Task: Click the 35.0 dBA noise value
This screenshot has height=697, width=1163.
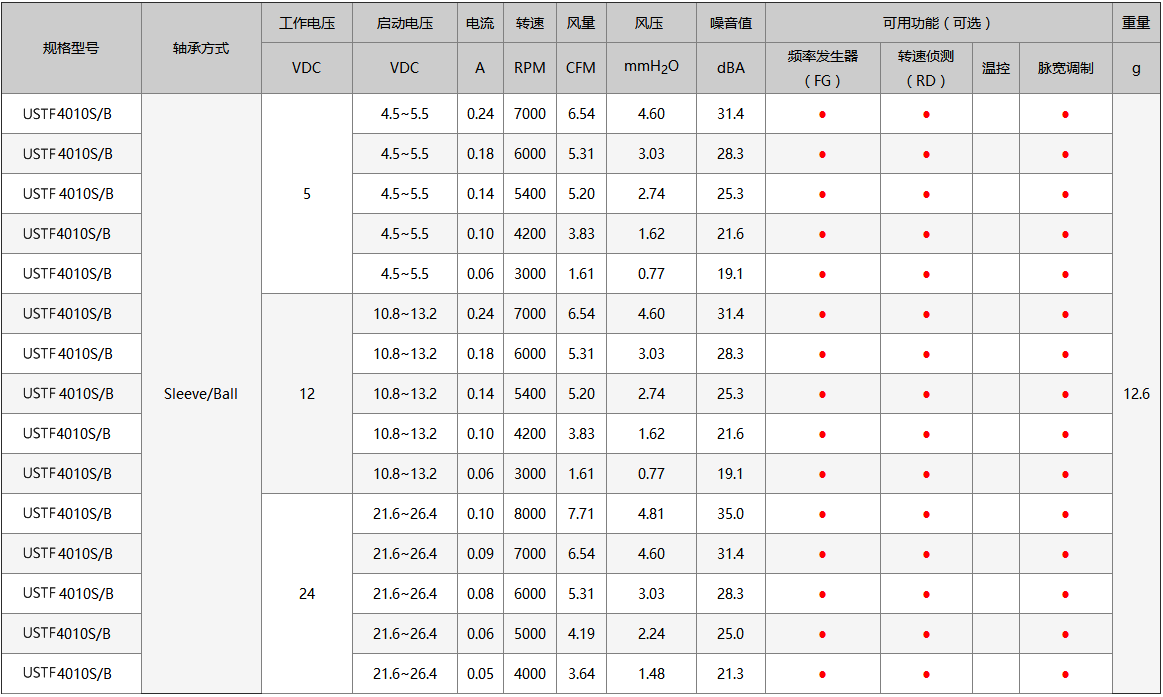Action: (730, 514)
